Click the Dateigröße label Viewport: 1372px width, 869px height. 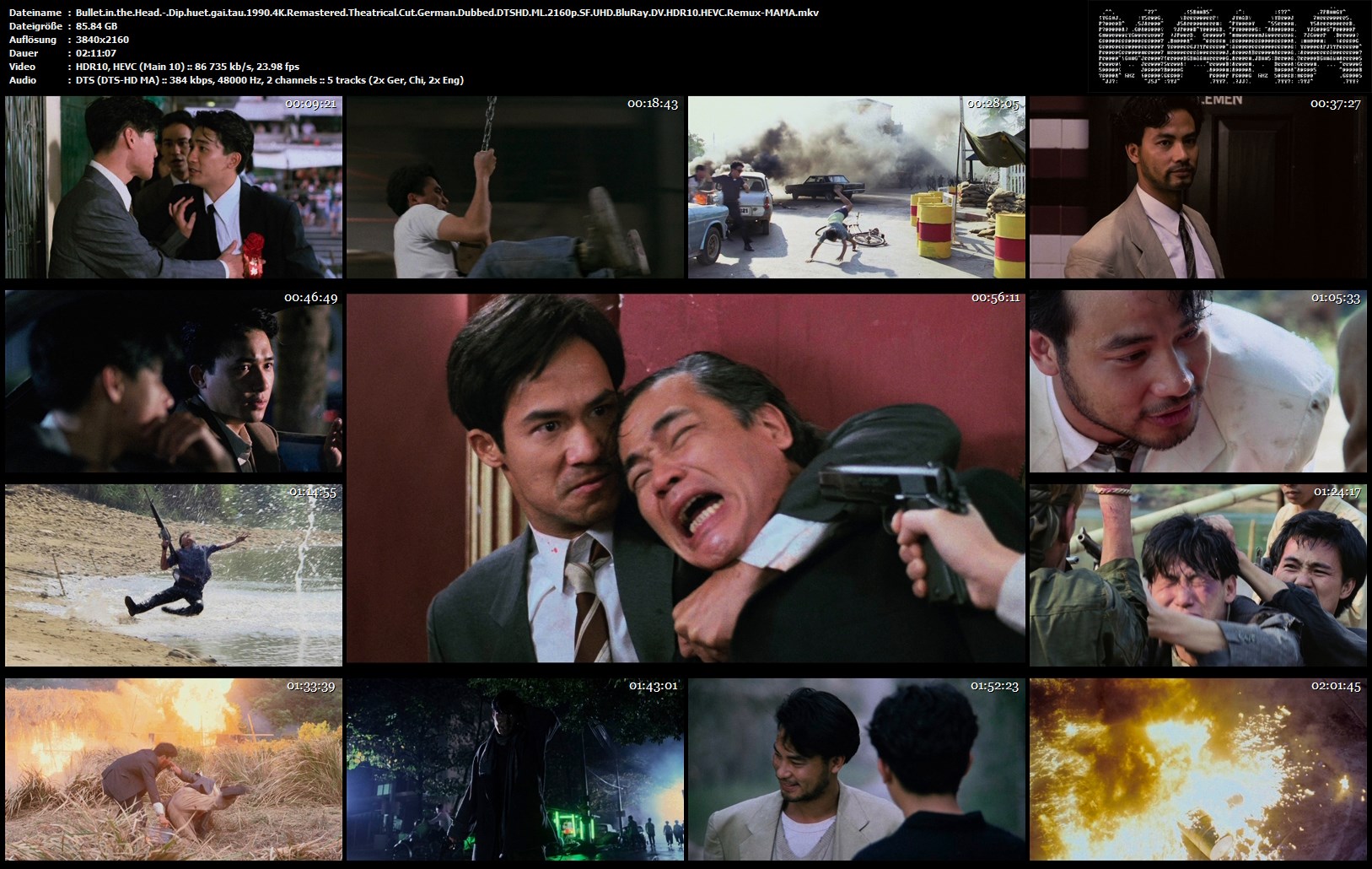(35, 26)
